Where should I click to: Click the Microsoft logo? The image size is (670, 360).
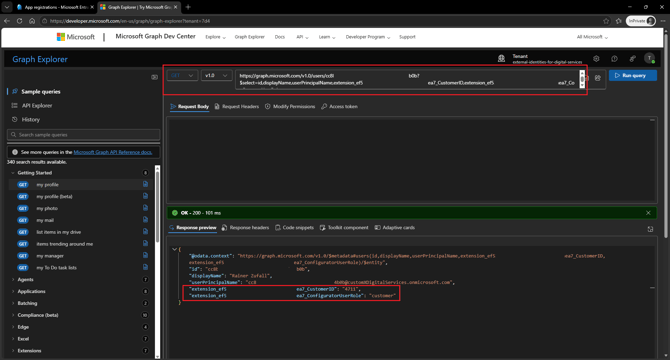coord(76,37)
